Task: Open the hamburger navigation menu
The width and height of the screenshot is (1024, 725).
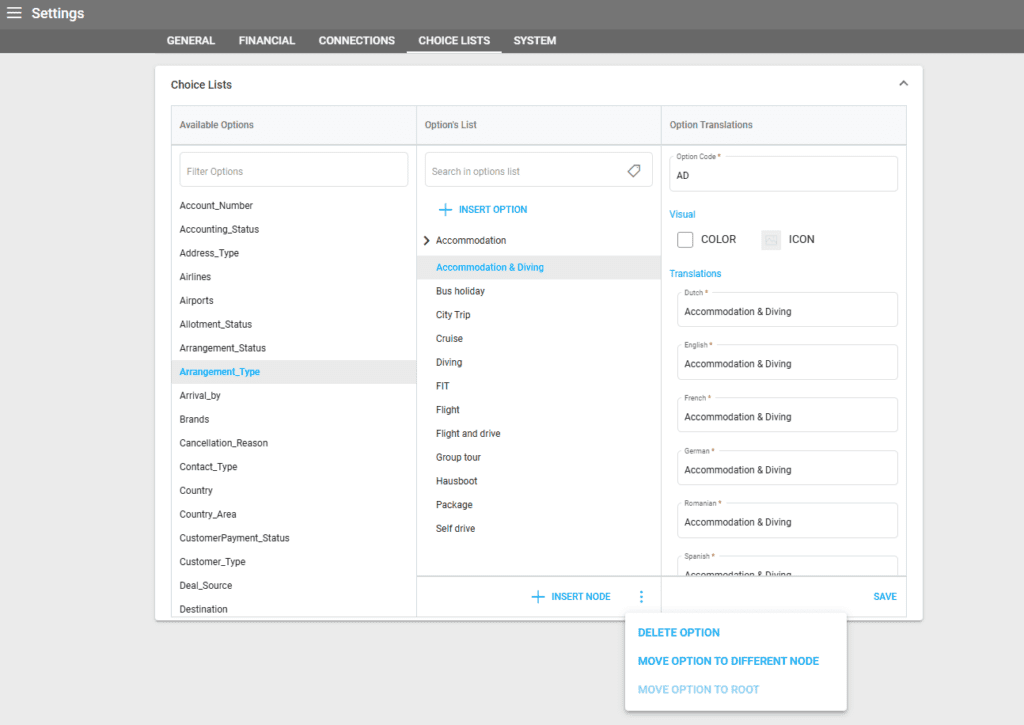Action: click(14, 14)
